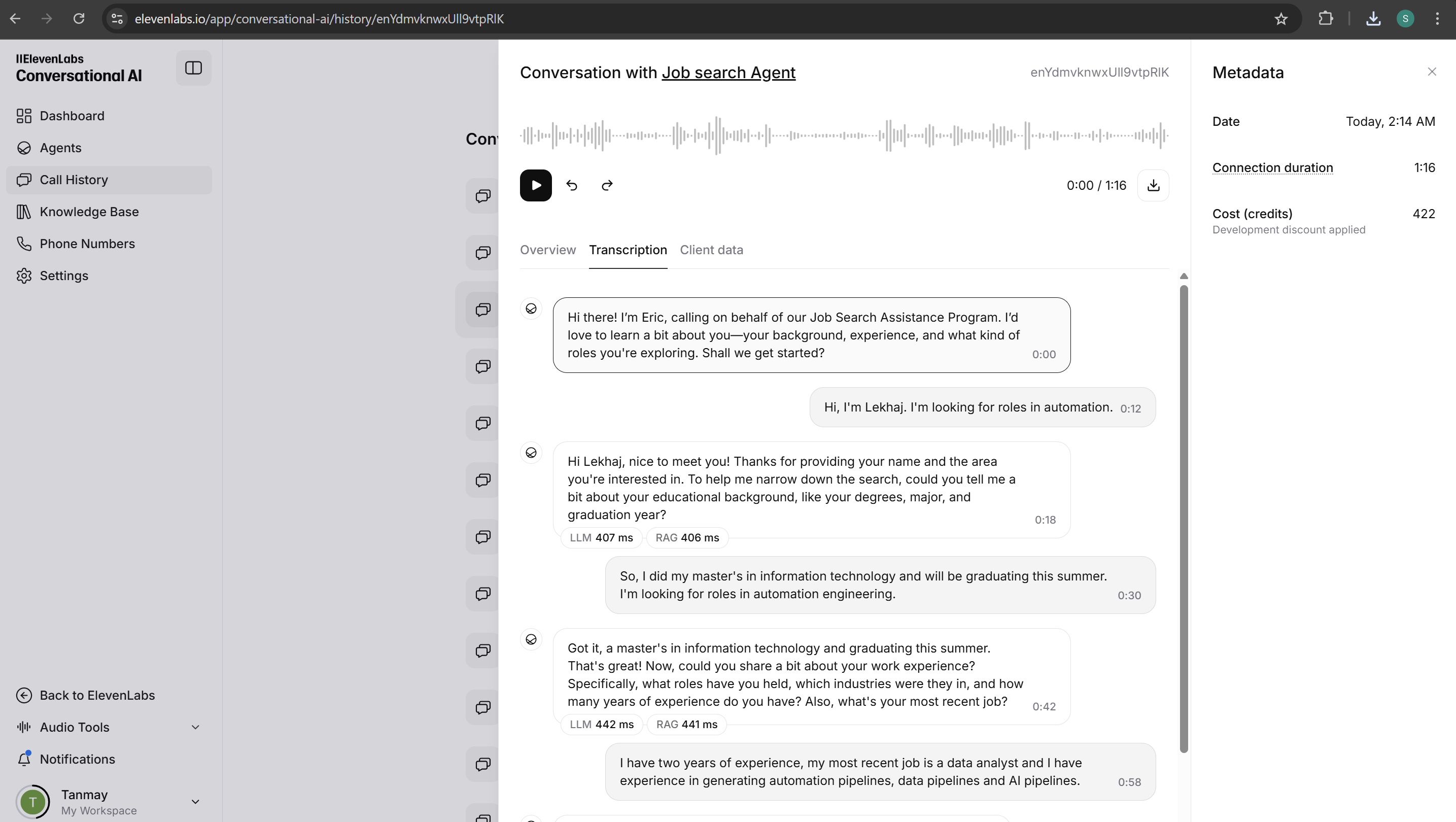Toggle the sidebar collapse panel icon
1456x822 pixels.
[193, 68]
